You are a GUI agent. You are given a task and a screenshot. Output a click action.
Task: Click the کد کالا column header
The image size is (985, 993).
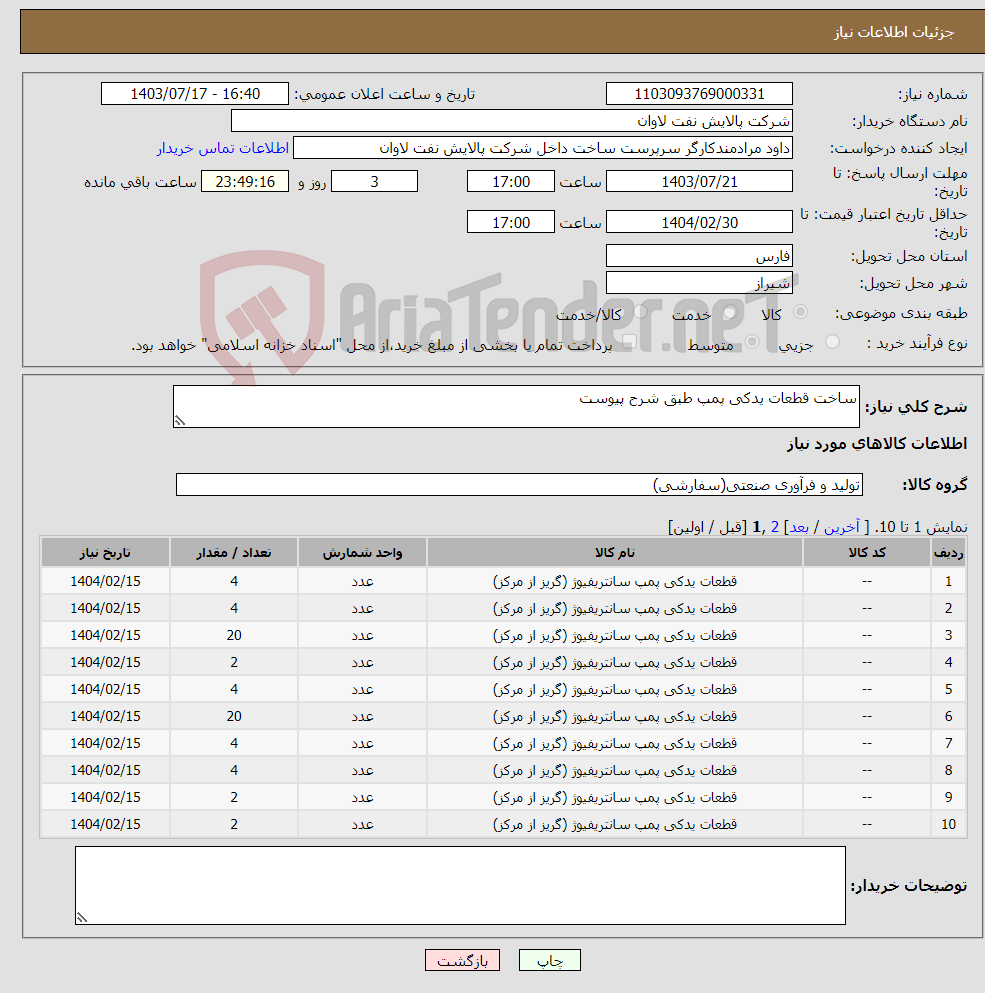(x=867, y=553)
